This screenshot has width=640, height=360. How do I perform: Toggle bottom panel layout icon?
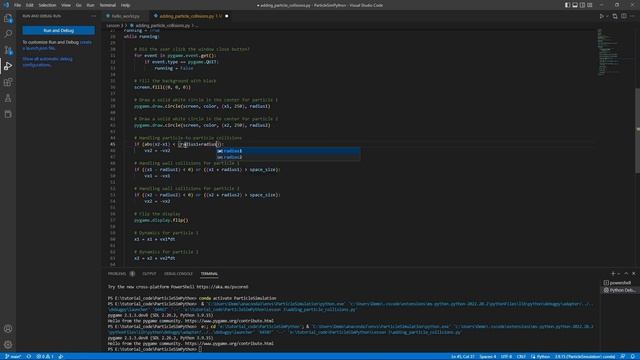[x=575, y=5]
